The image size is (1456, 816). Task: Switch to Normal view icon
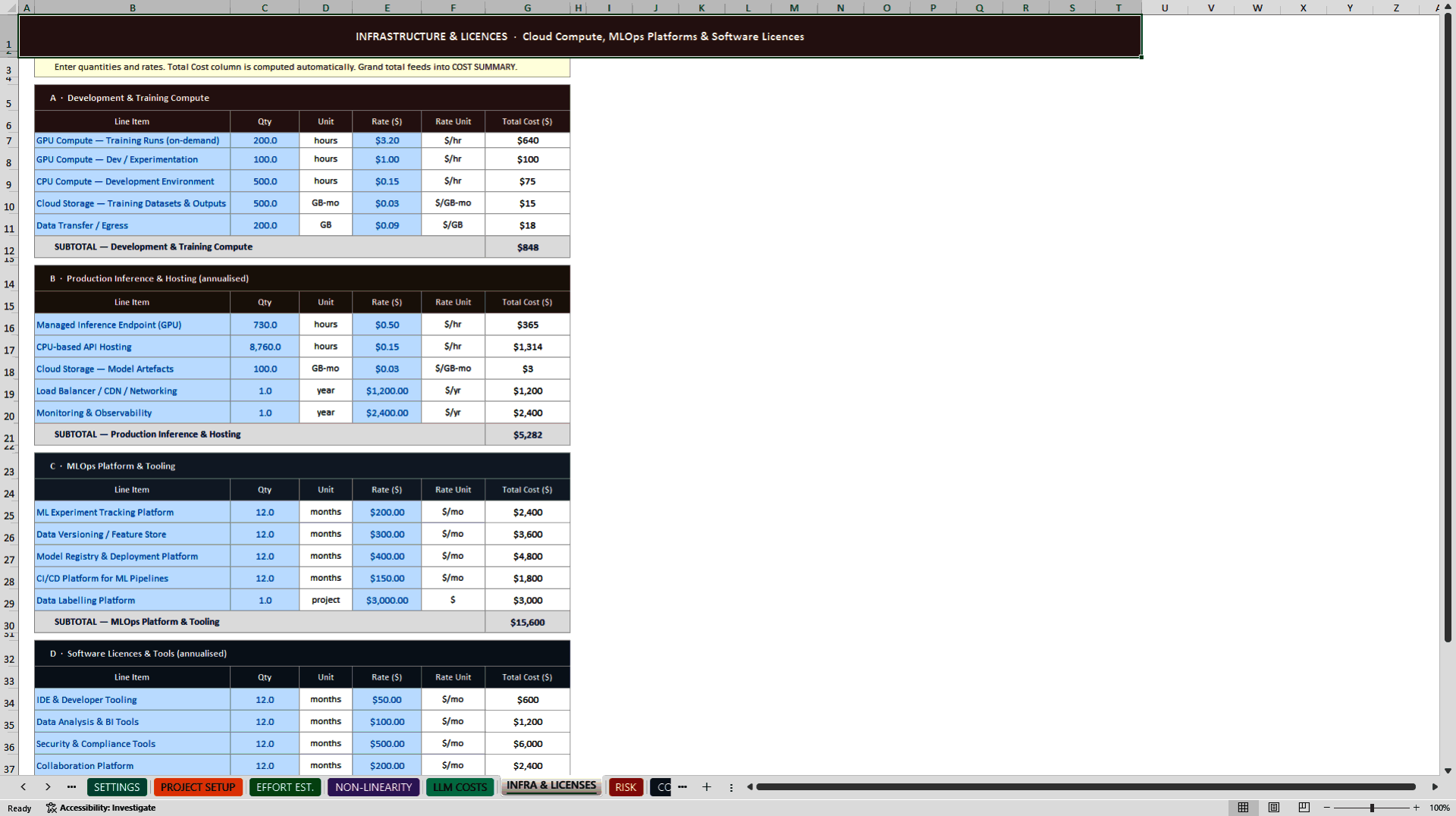[x=1243, y=808]
